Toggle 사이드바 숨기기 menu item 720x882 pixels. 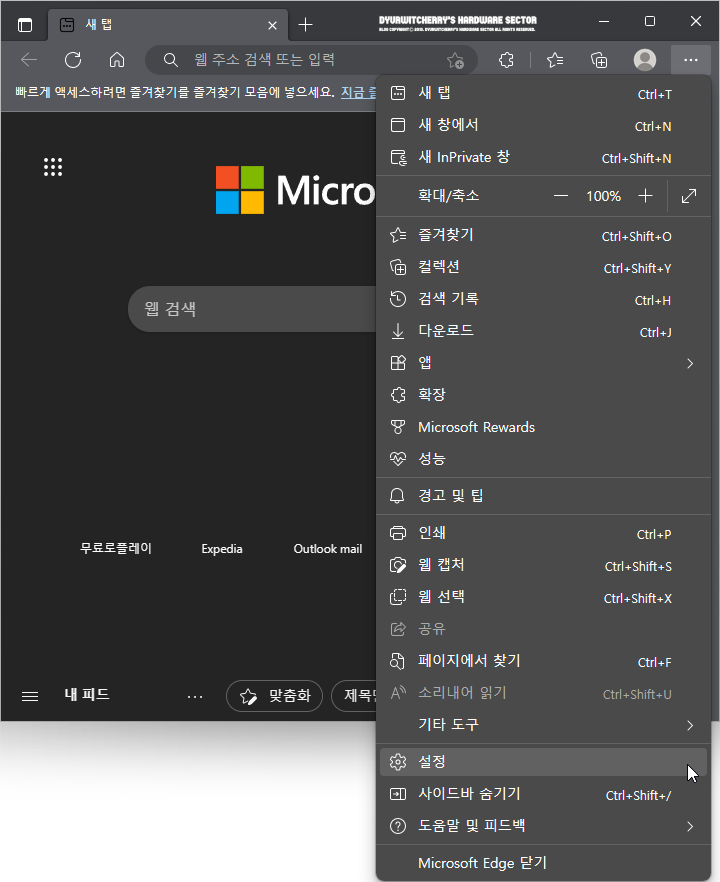[x=543, y=794]
